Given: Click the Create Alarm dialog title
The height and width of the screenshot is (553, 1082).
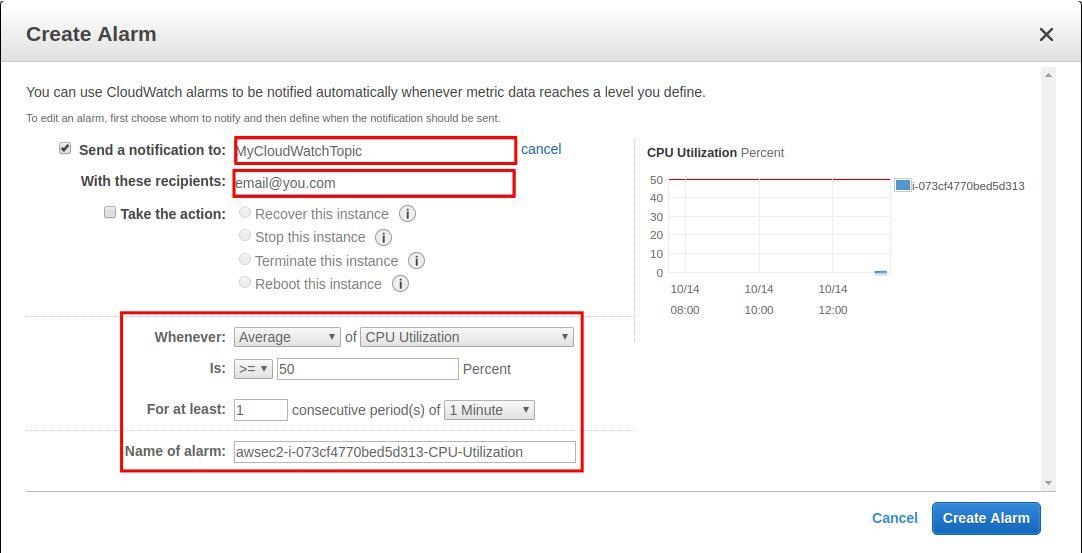Looking at the screenshot, I should point(91,34).
